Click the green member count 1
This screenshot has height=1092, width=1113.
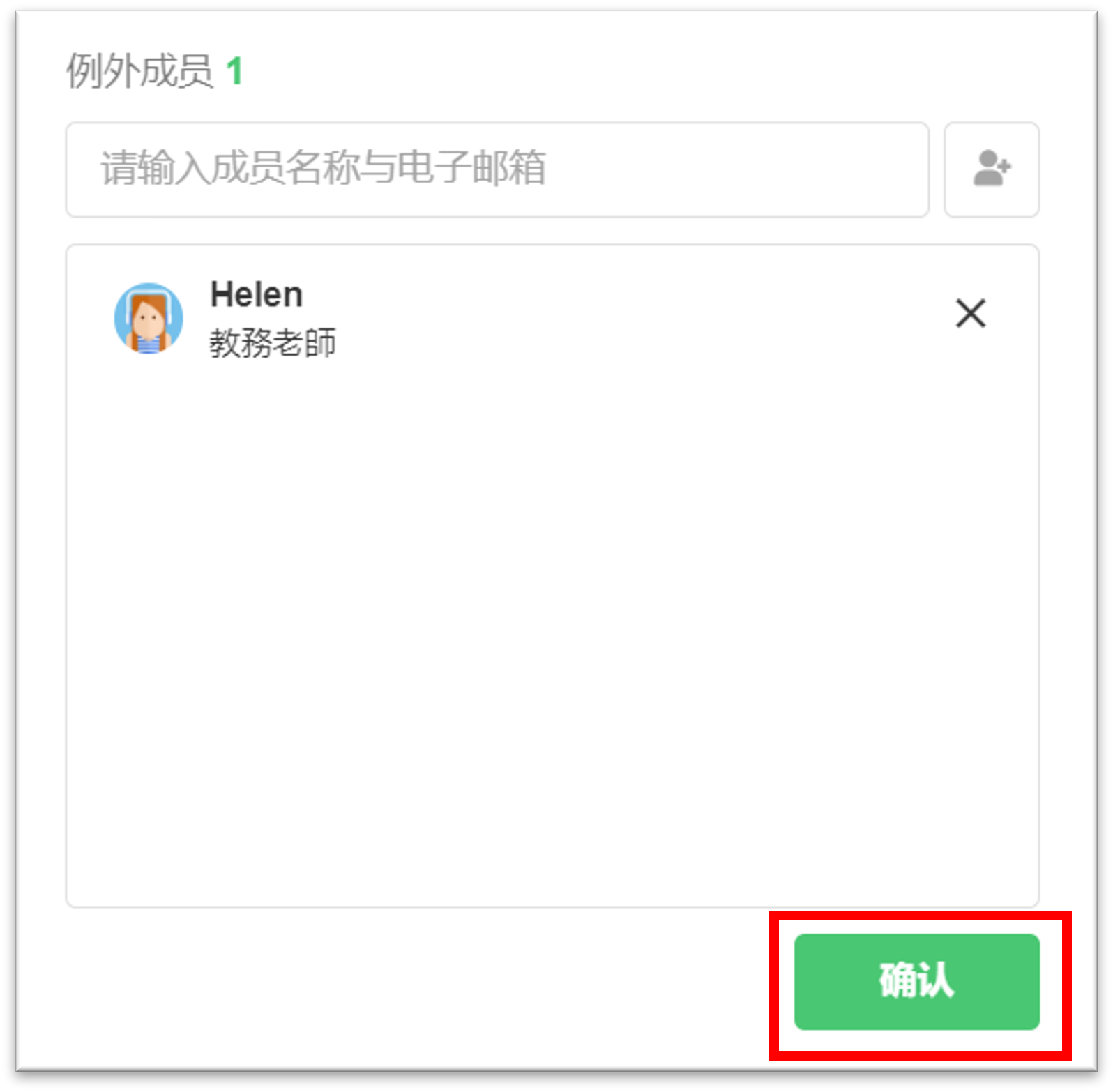(234, 71)
